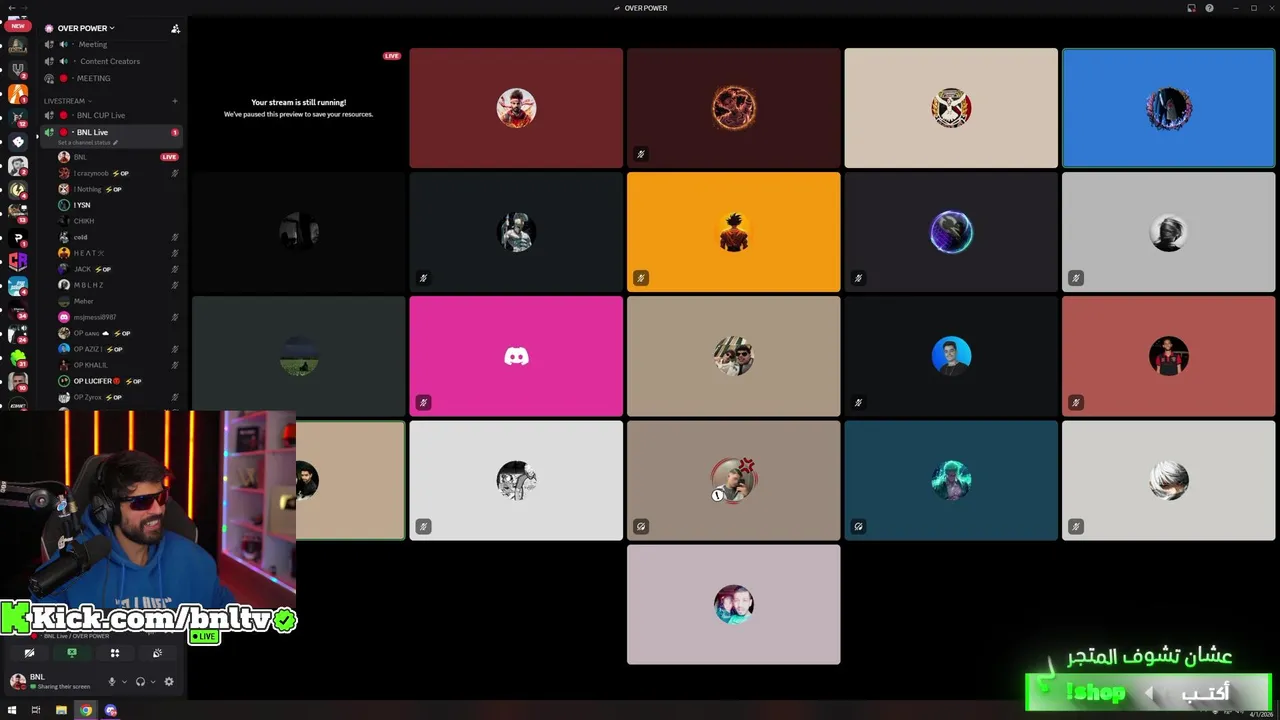Select user msjmessi8987 in voice list

click(117, 317)
